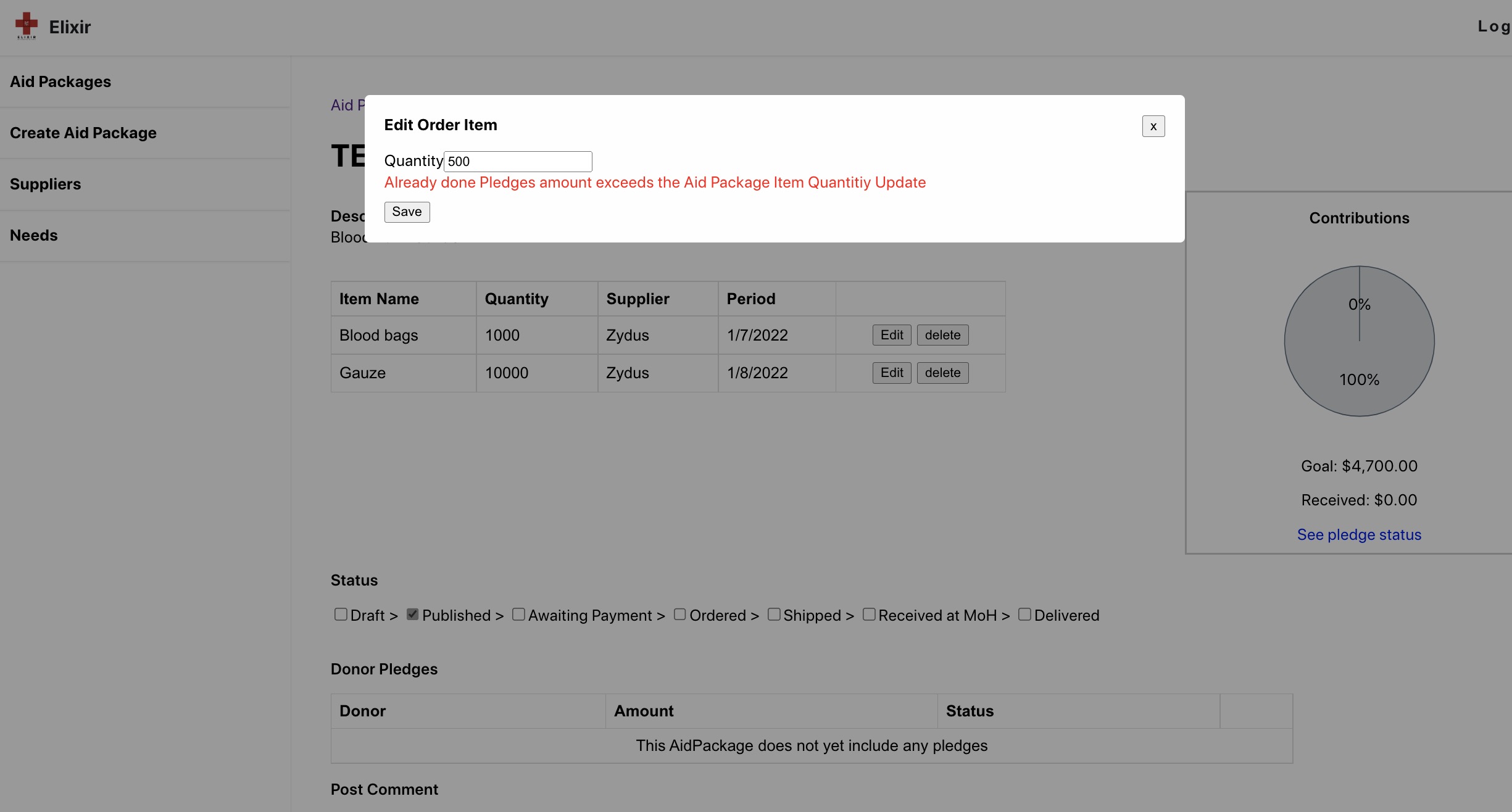
Task: Tick the Awaiting Payment checkbox
Action: pos(518,615)
